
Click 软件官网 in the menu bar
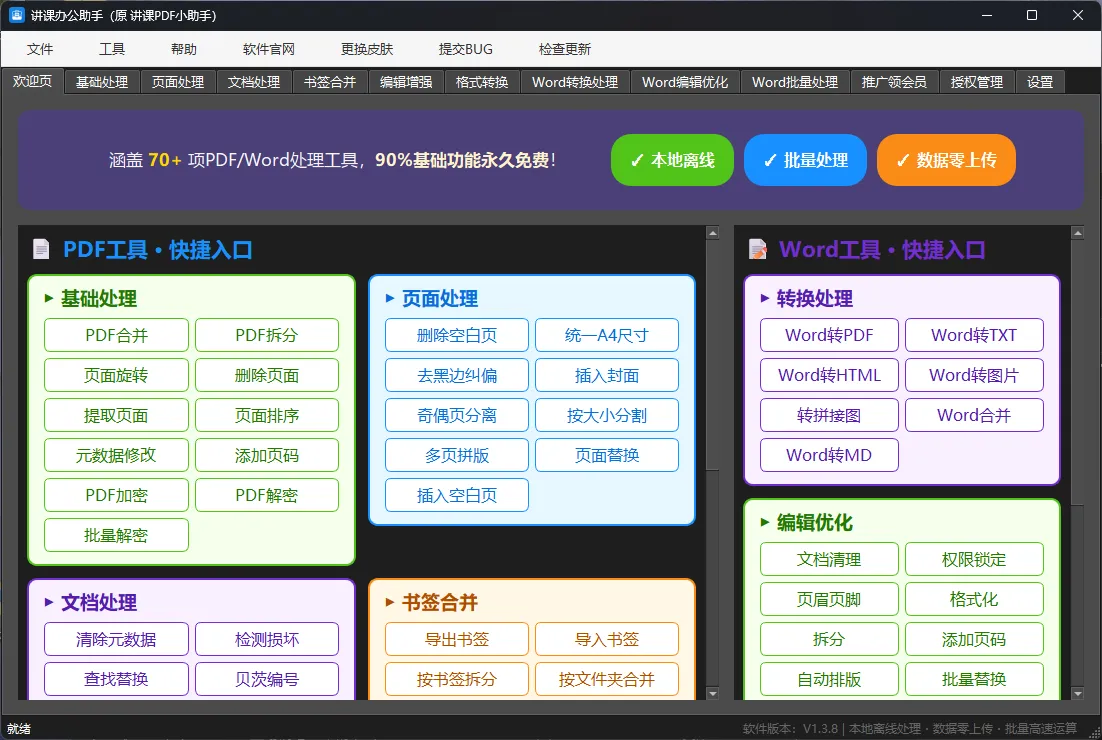[x=269, y=49]
